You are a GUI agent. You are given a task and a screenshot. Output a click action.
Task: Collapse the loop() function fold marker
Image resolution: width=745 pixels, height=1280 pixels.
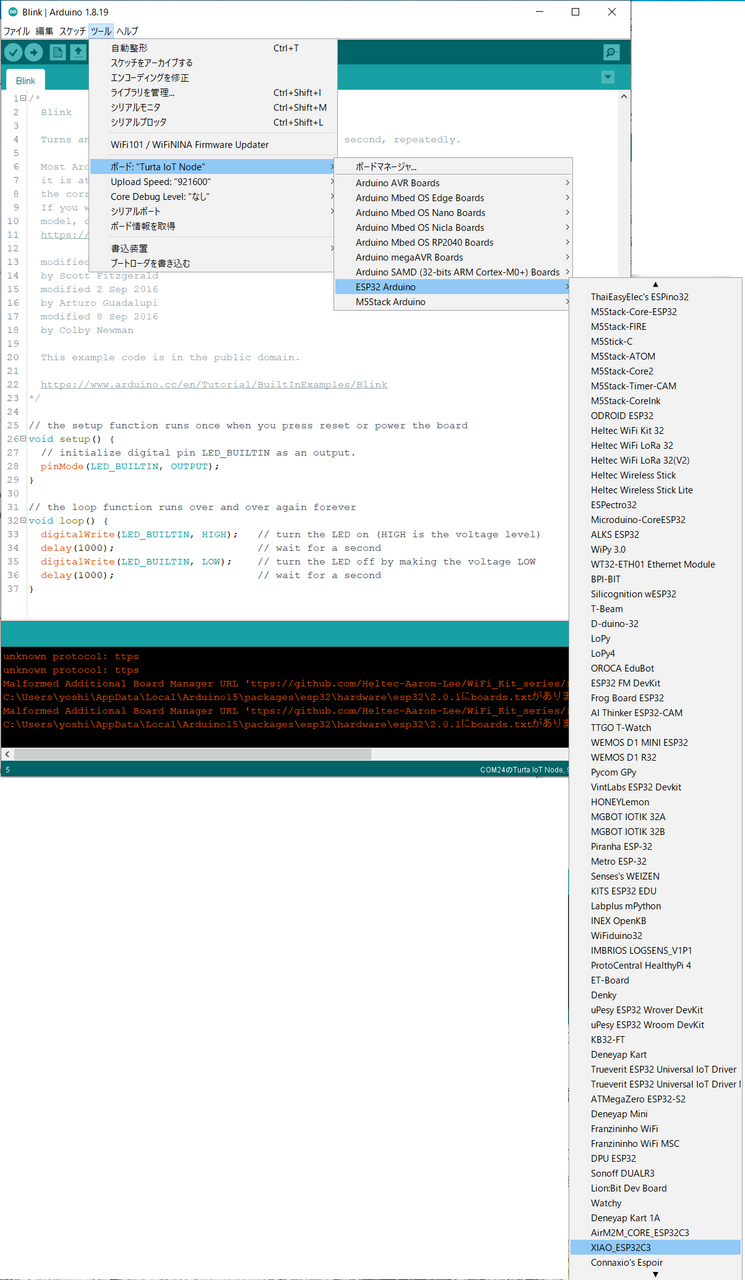22,521
